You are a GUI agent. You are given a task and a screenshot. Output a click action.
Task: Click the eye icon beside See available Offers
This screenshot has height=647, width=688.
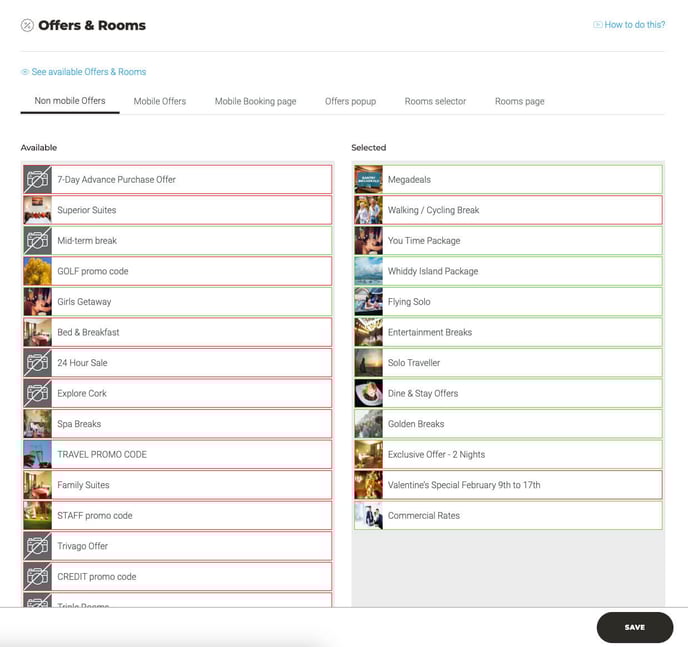pyautogui.click(x=25, y=72)
